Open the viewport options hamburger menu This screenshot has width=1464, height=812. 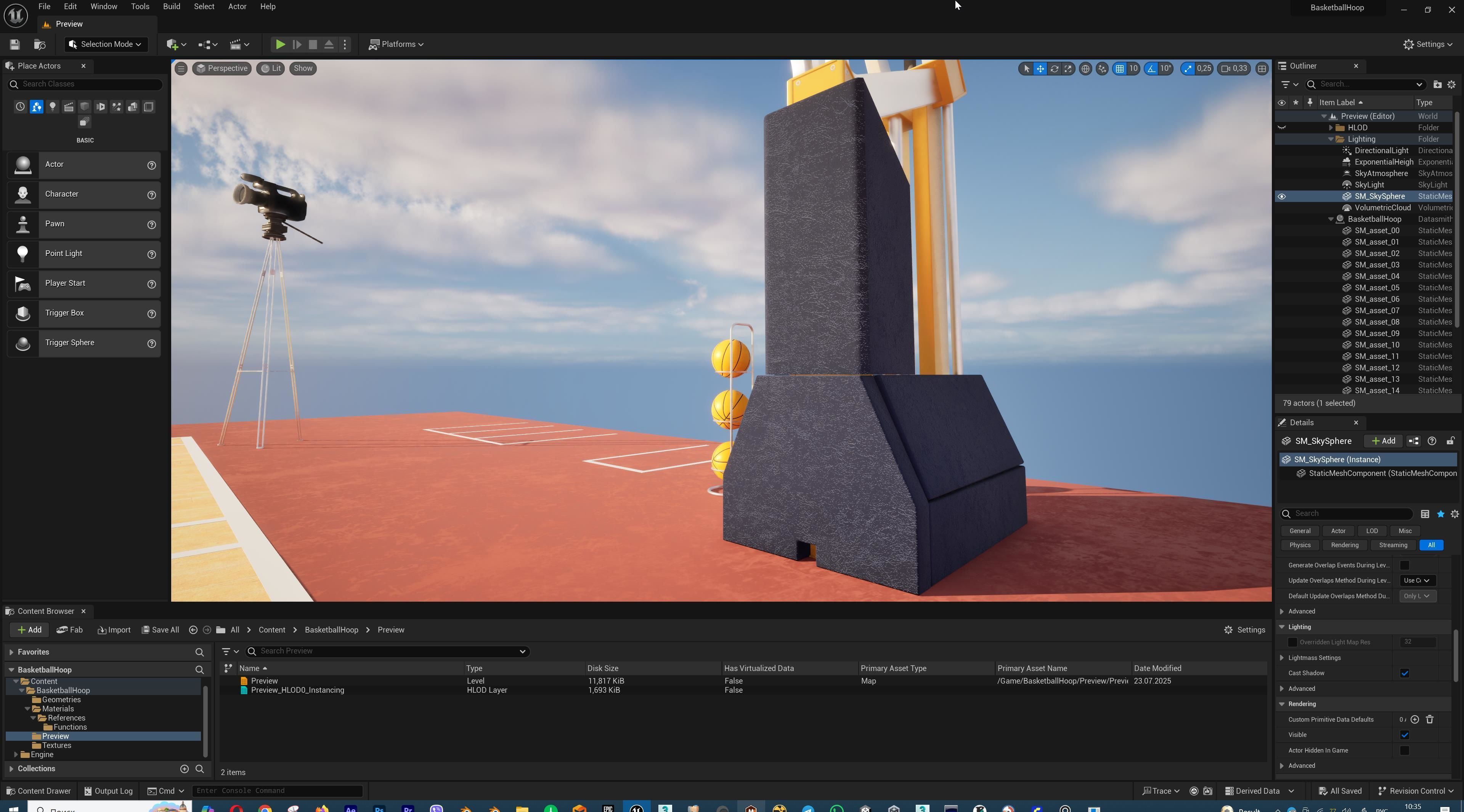[181, 69]
